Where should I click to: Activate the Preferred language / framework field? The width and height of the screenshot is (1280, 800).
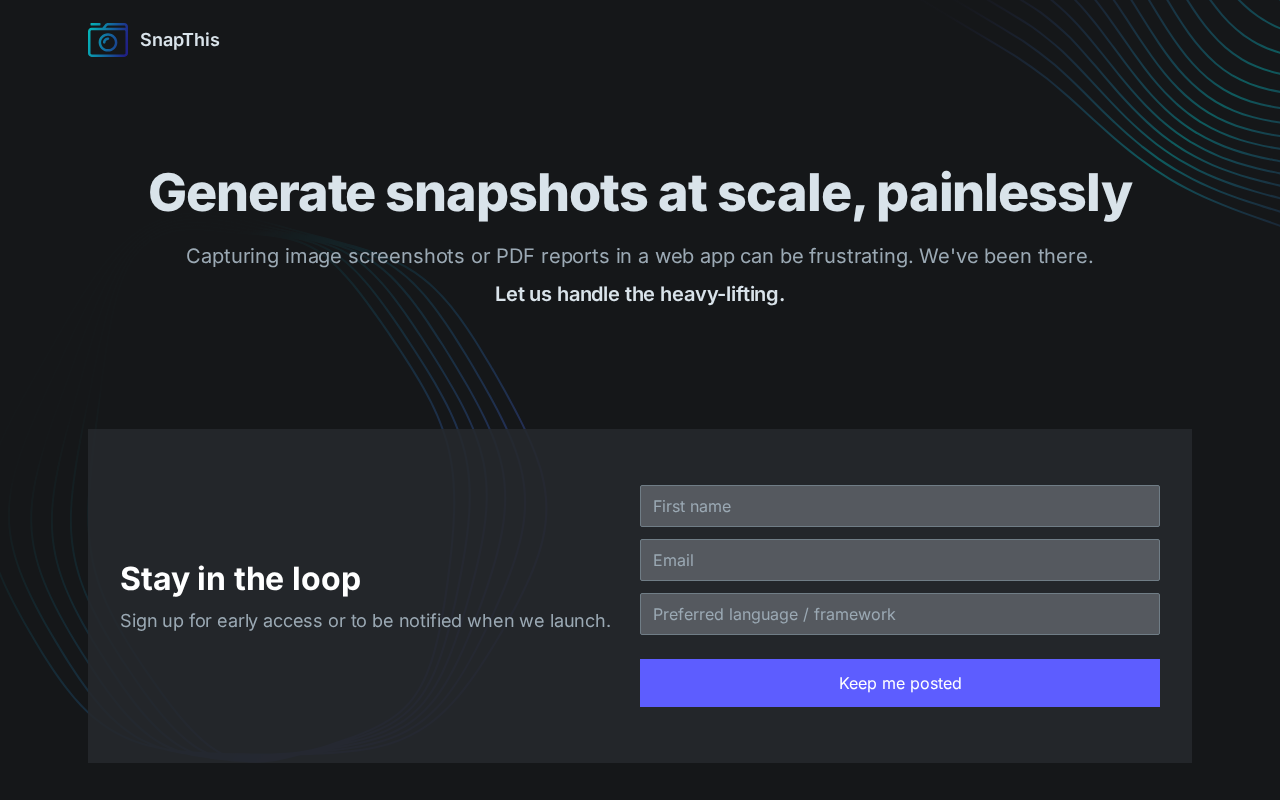click(x=900, y=614)
